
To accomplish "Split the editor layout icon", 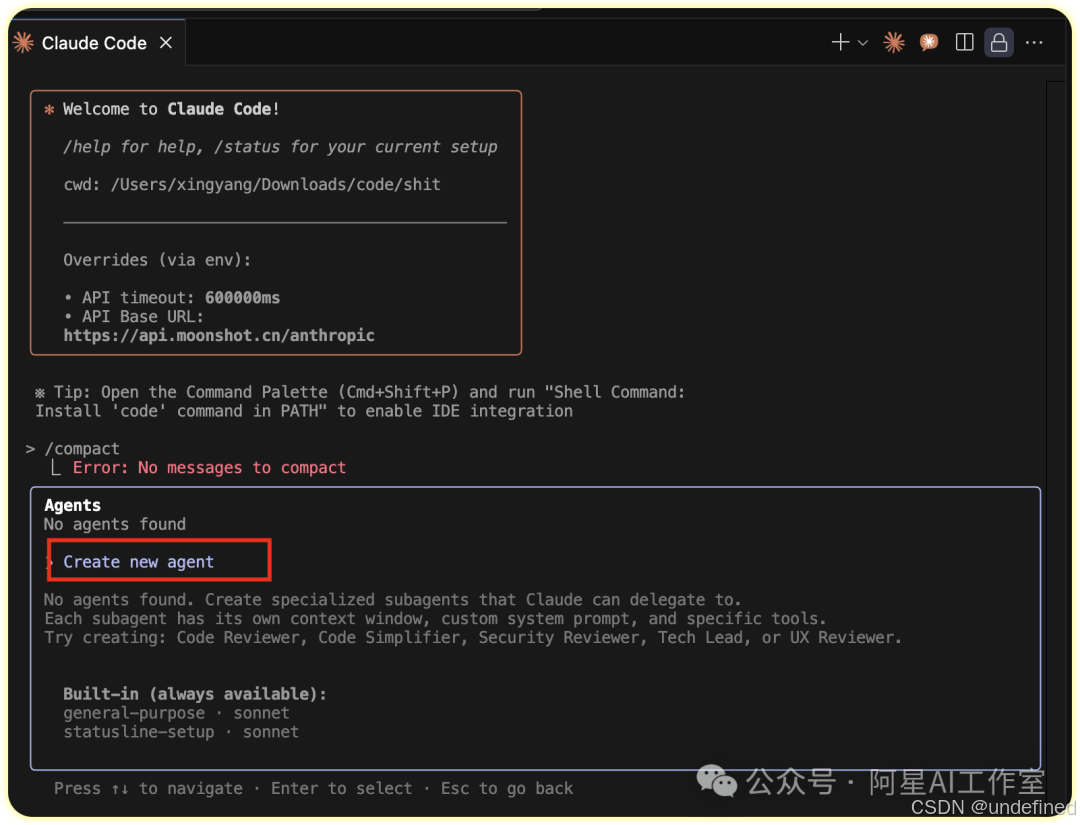I will [x=964, y=43].
